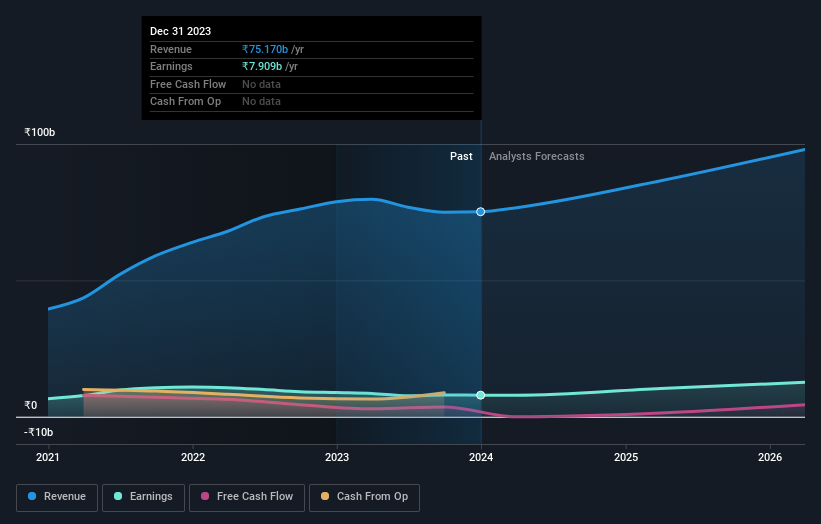Click the 'Free Cash Flow' tooltip row label
The width and height of the screenshot is (821, 524).
[188, 84]
